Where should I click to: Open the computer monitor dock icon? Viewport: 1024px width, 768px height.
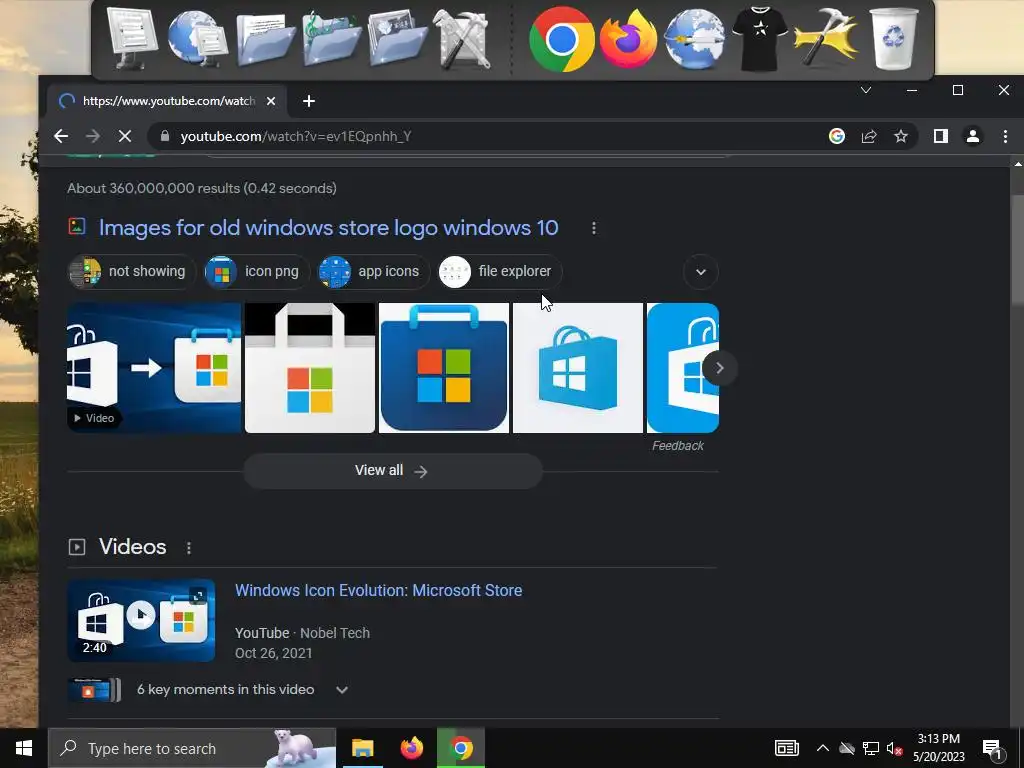point(132,38)
